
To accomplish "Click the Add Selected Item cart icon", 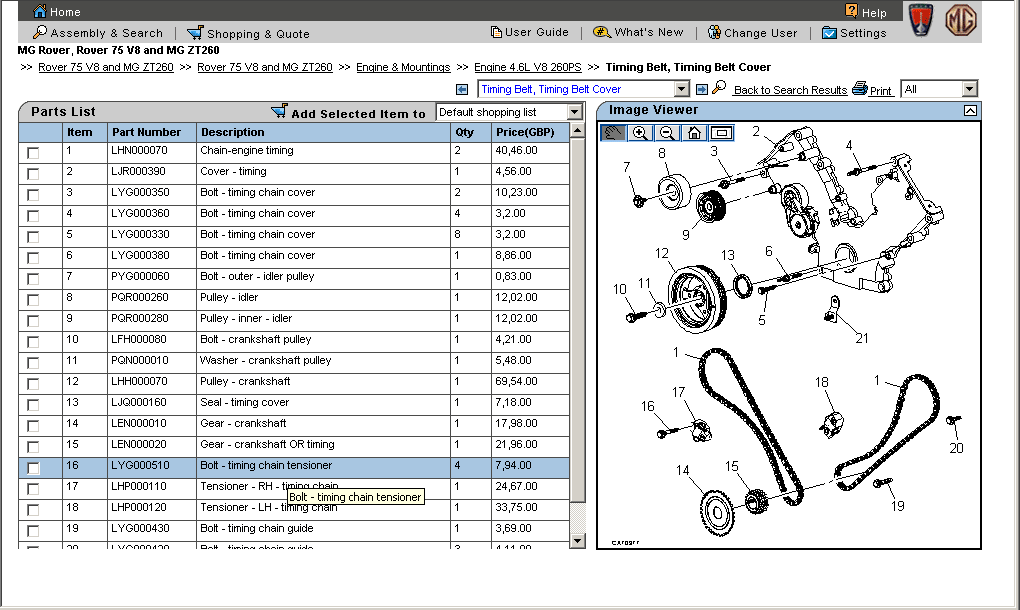I will (x=279, y=111).
